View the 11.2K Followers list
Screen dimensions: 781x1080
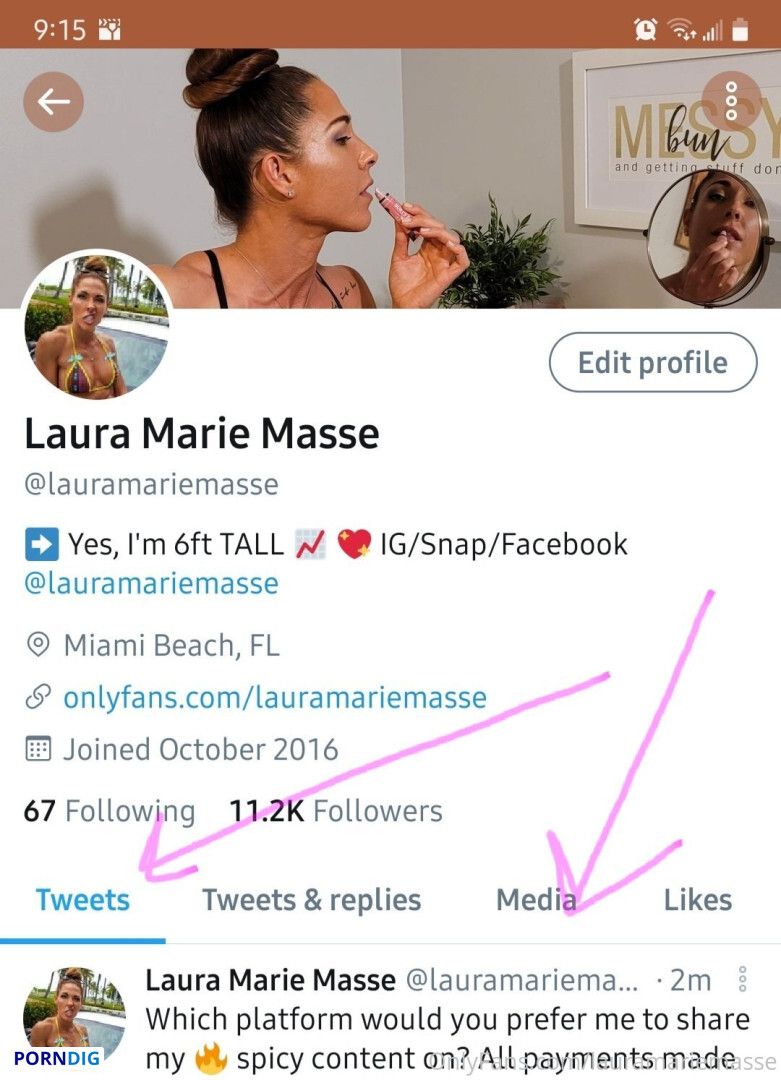click(336, 811)
